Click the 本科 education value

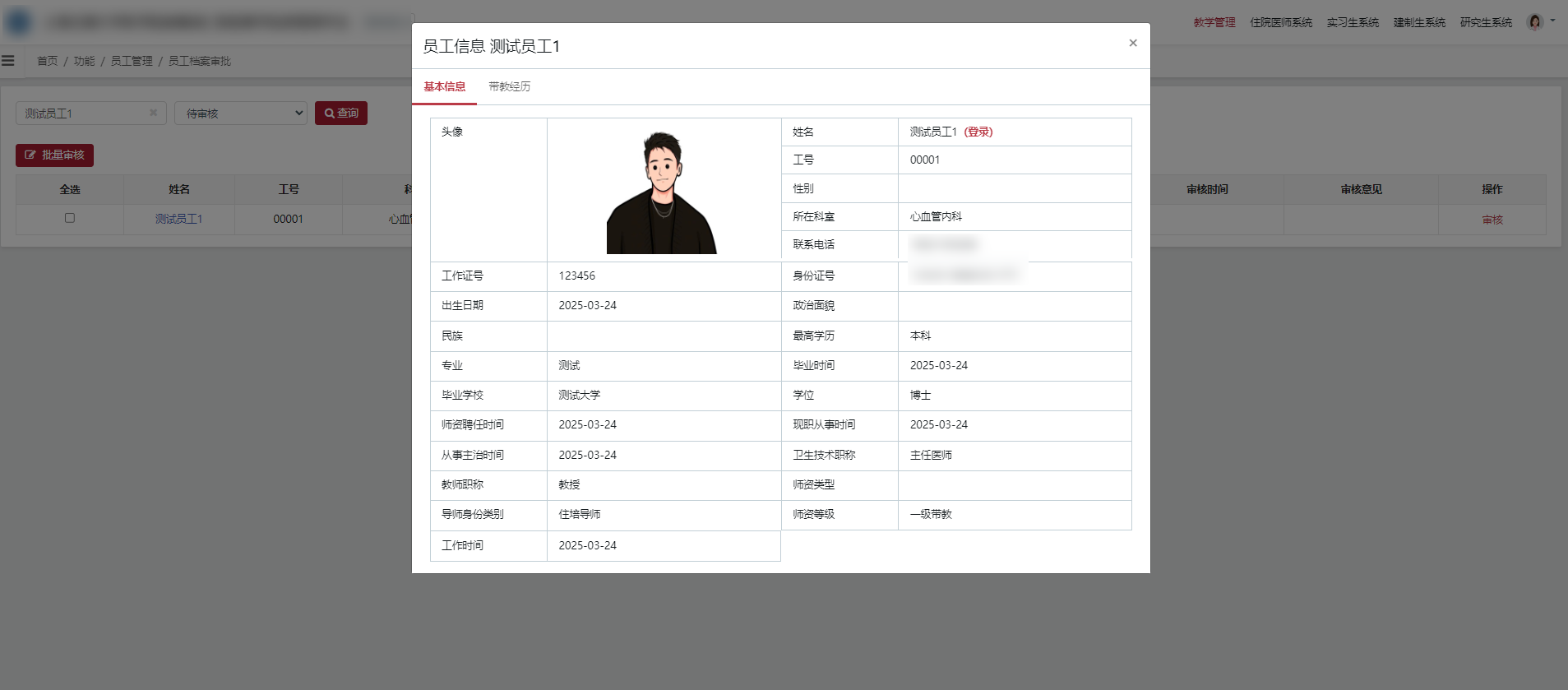tap(920, 336)
